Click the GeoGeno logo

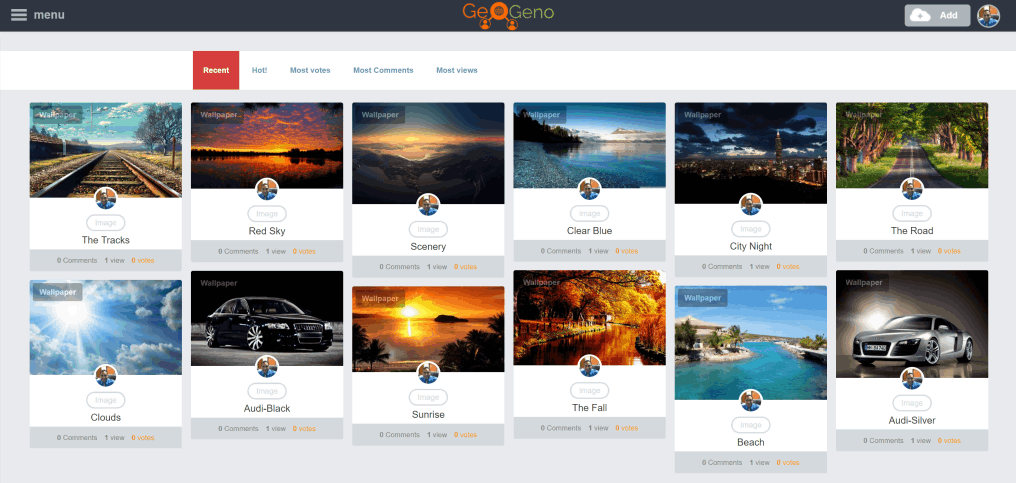coord(507,15)
